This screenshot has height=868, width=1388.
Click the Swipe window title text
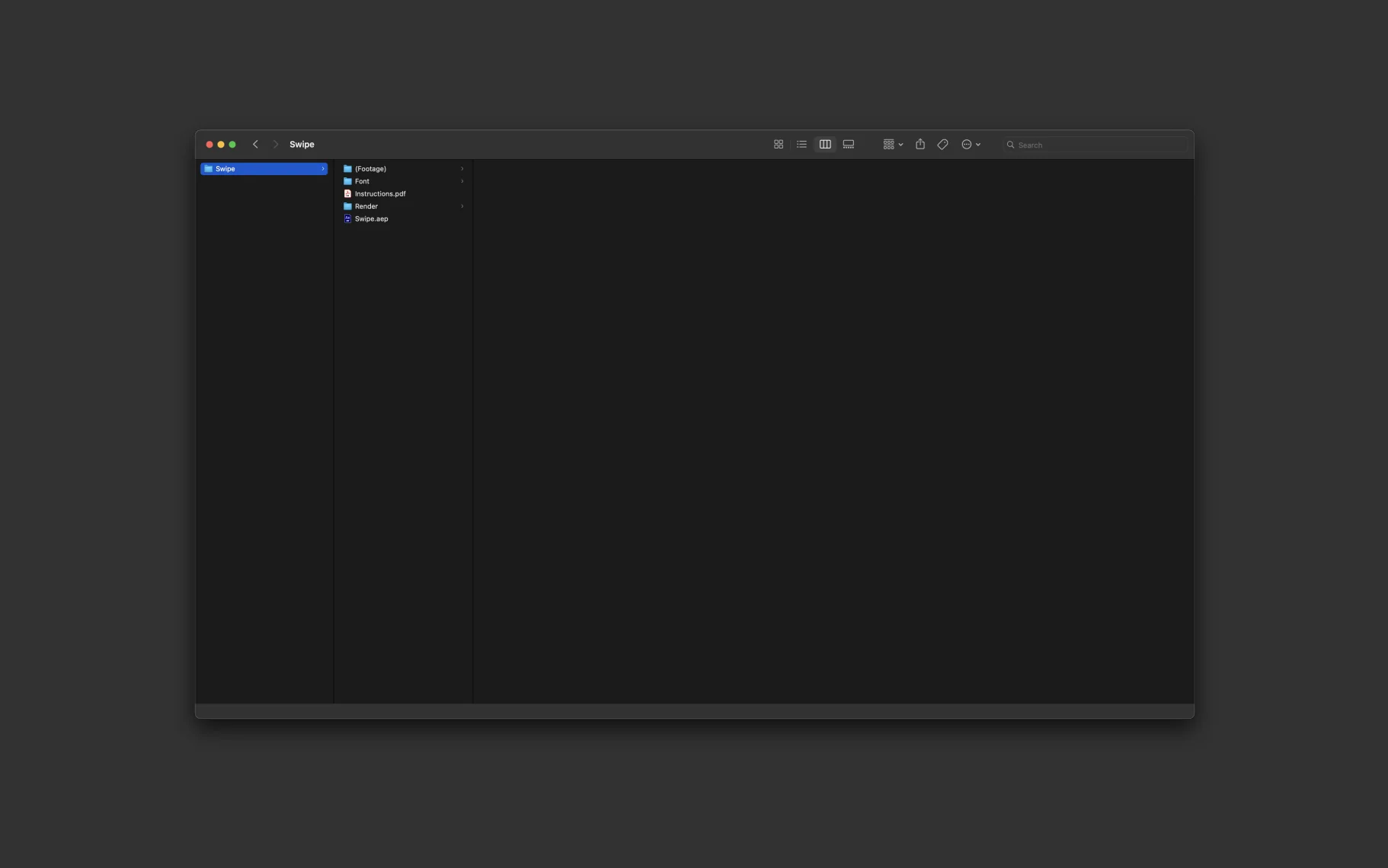point(302,145)
